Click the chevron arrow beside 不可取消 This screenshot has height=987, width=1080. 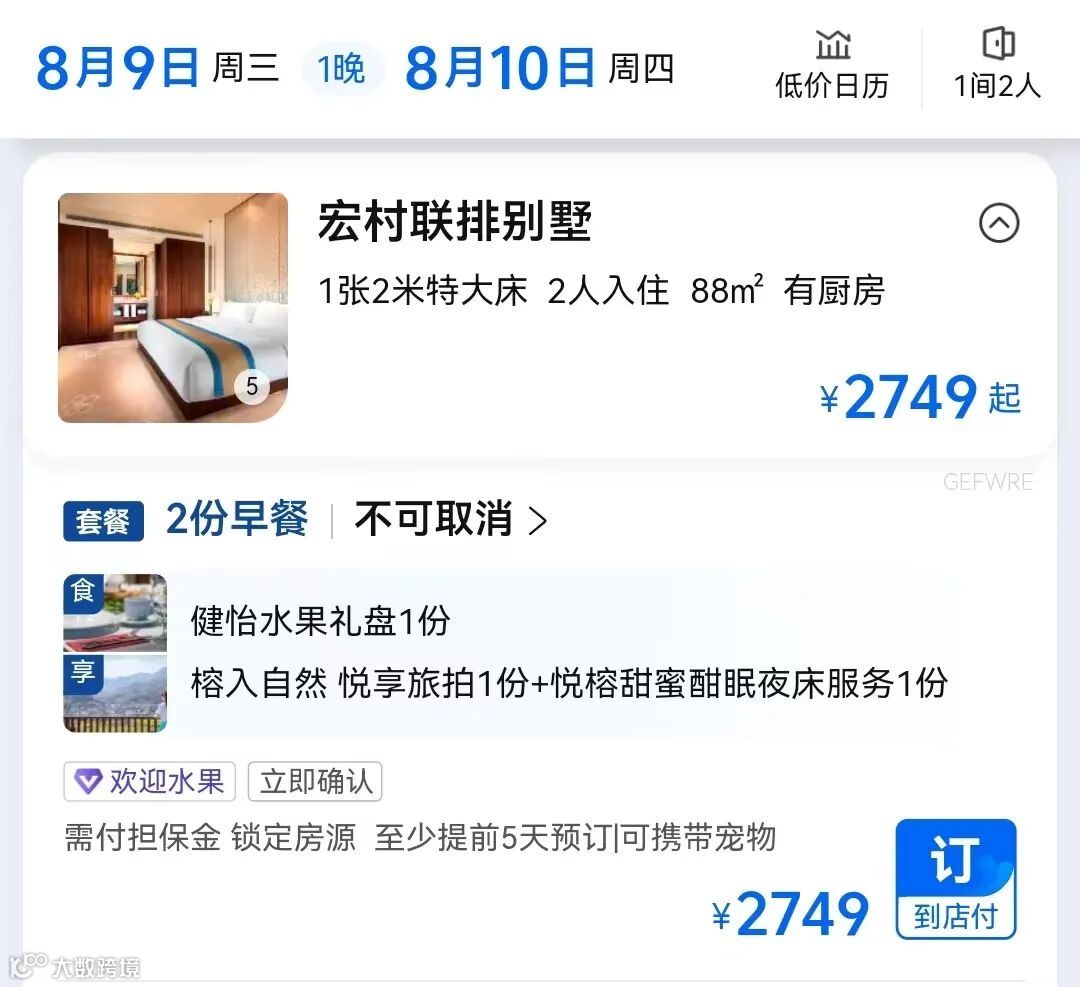(538, 521)
